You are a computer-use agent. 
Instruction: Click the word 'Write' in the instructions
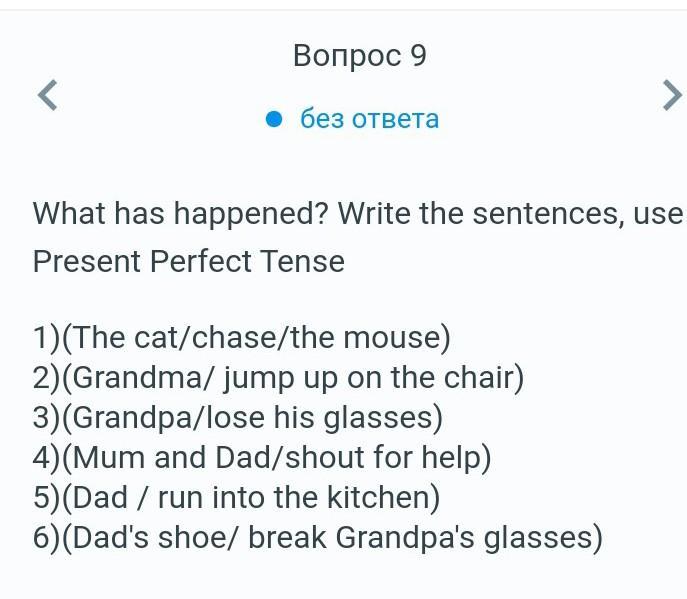374,213
